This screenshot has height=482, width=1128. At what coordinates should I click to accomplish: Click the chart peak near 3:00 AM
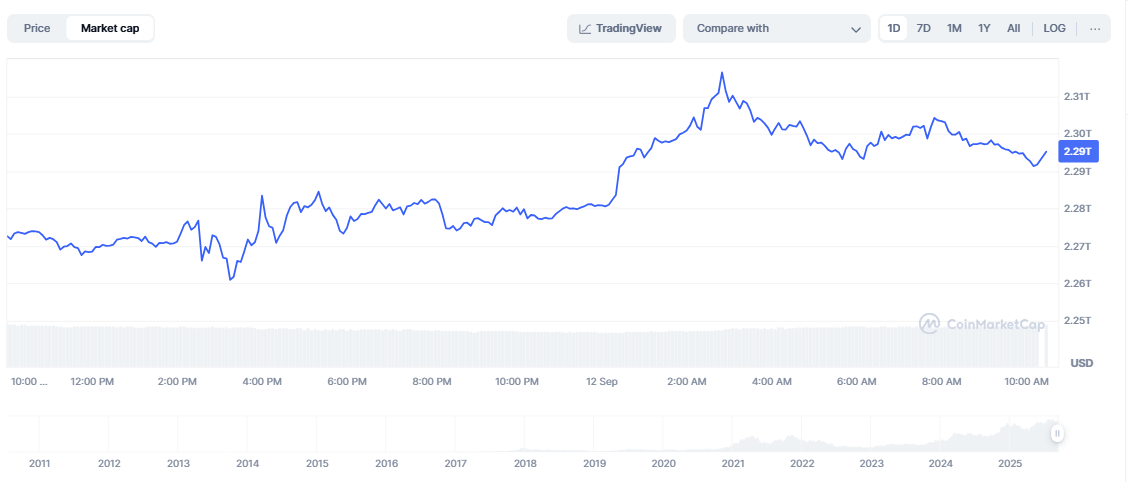click(722, 73)
